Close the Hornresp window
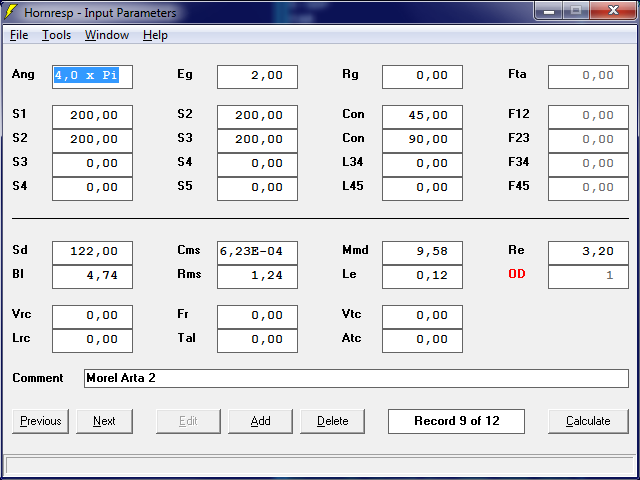This screenshot has height=480, width=640. [x=613, y=10]
